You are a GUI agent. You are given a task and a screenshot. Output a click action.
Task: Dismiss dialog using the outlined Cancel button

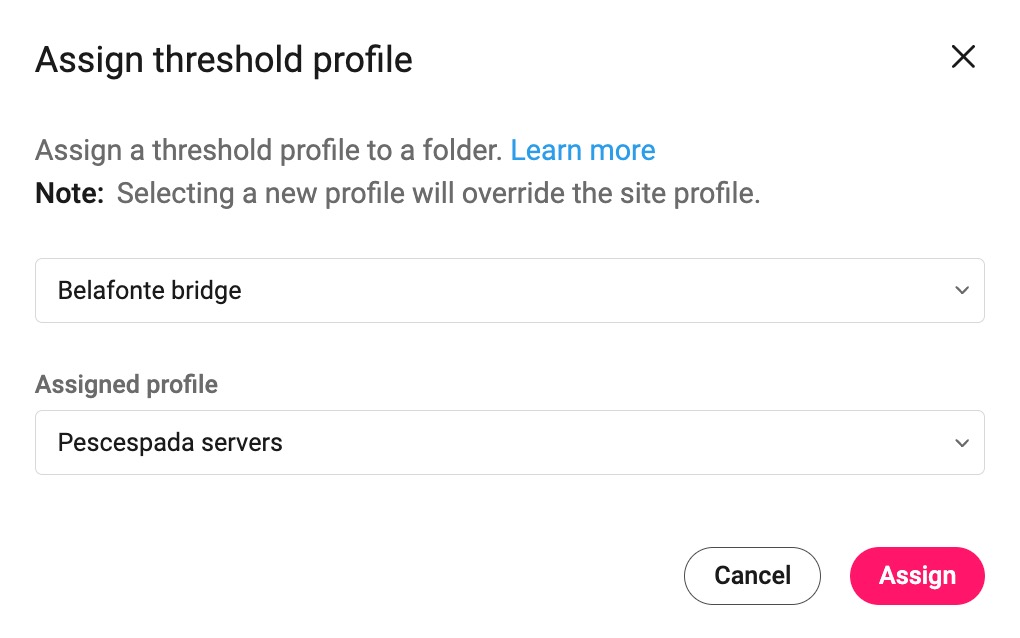tap(752, 576)
